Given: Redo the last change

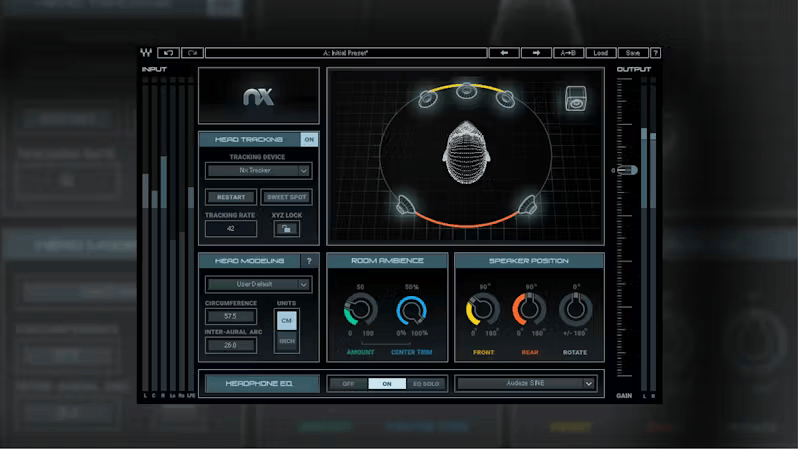Looking at the screenshot, I should tap(192, 53).
